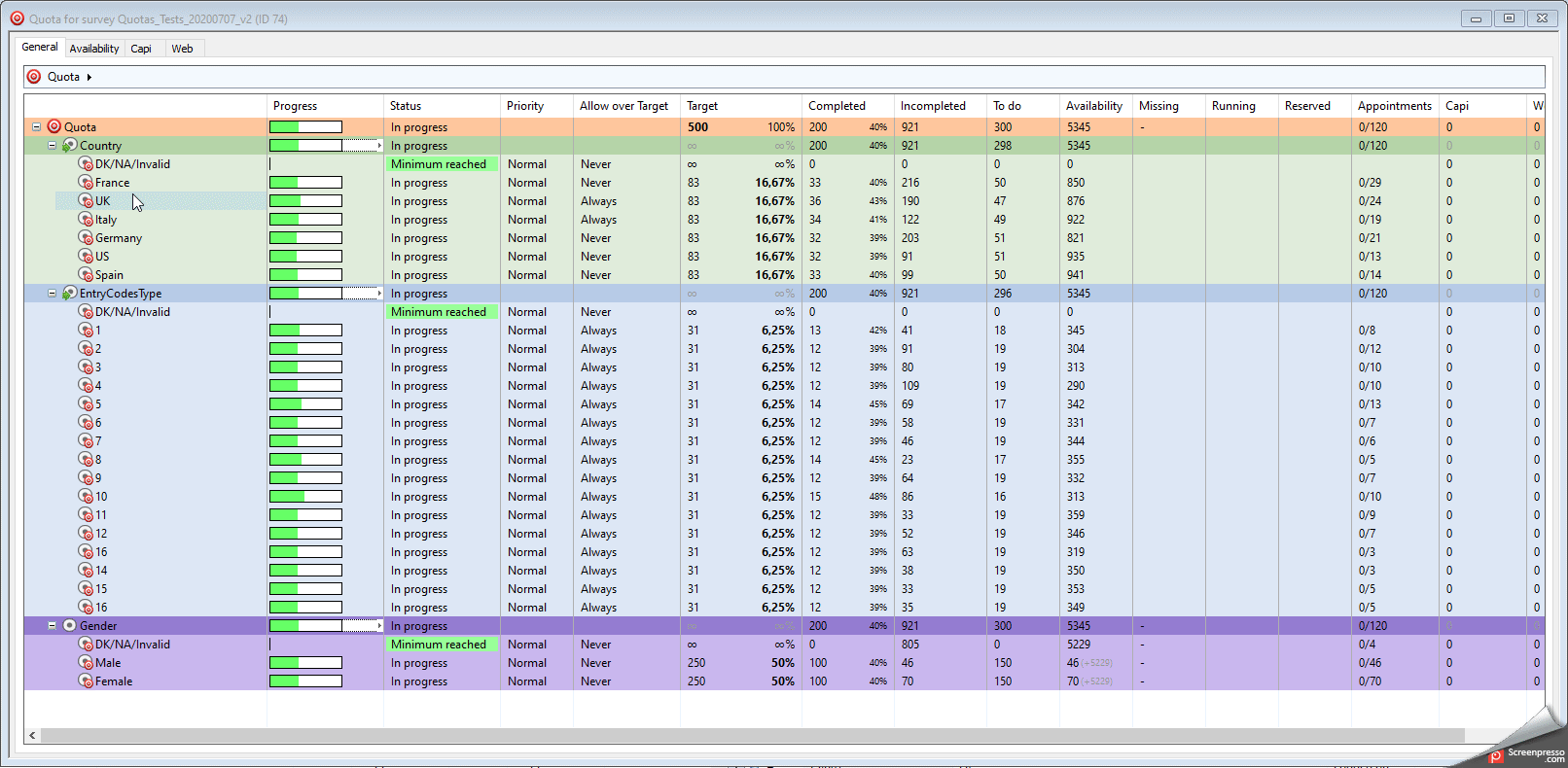Click the Spain quota cell icon

[x=86, y=274]
